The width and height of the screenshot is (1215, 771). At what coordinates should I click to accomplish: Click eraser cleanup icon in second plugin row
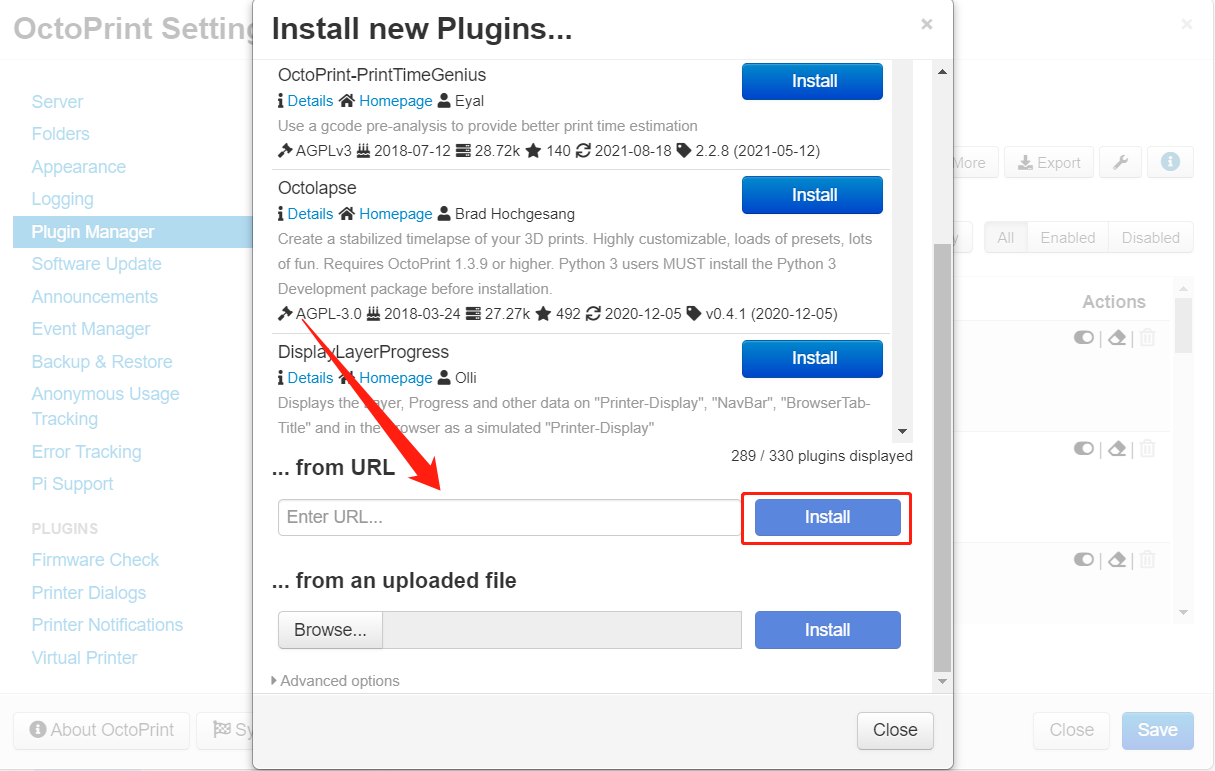[x=1118, y=449]
